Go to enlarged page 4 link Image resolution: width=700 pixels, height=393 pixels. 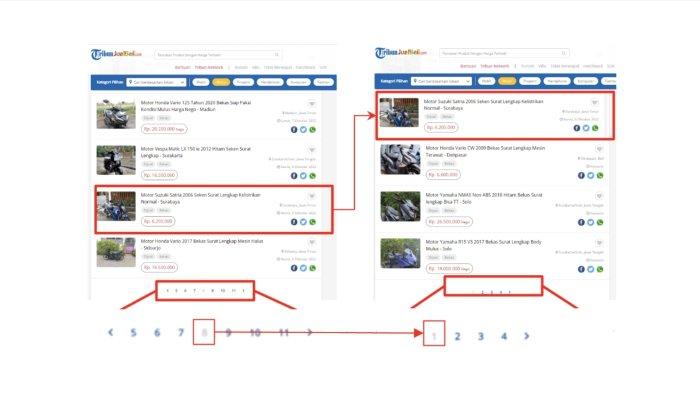pos(504,336)
